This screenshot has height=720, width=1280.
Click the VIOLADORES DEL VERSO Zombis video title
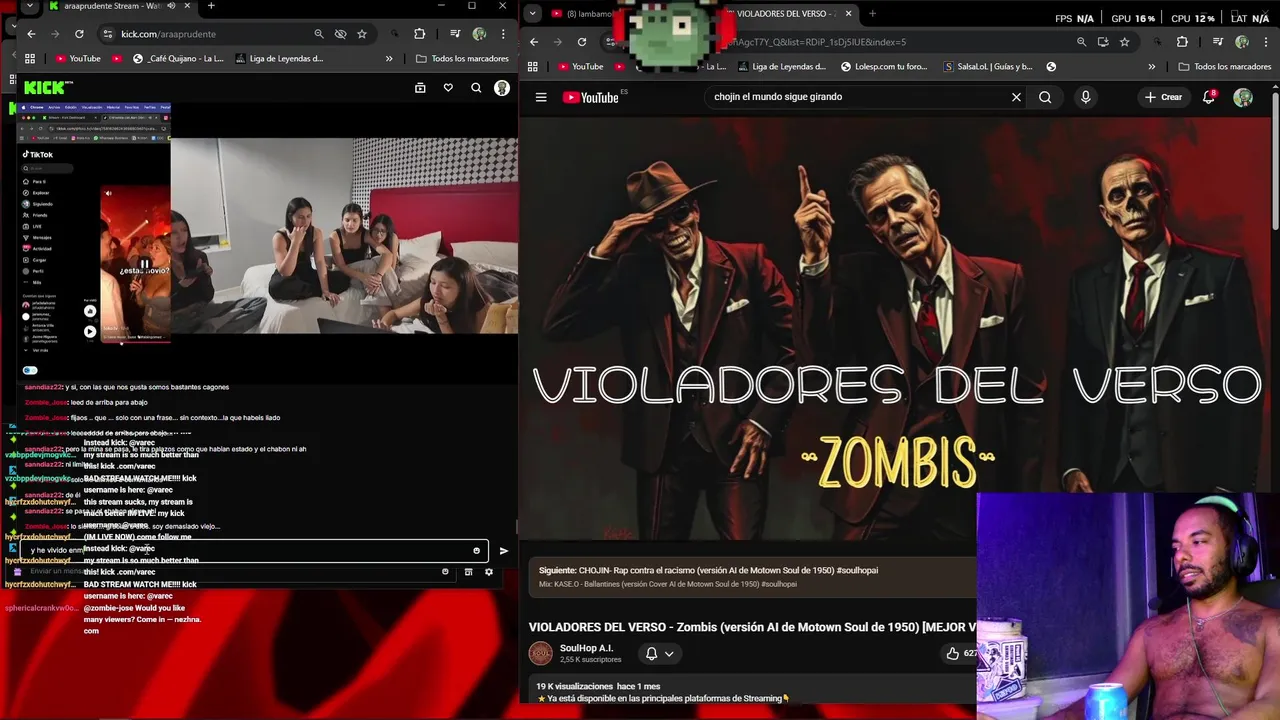point(752,627)
